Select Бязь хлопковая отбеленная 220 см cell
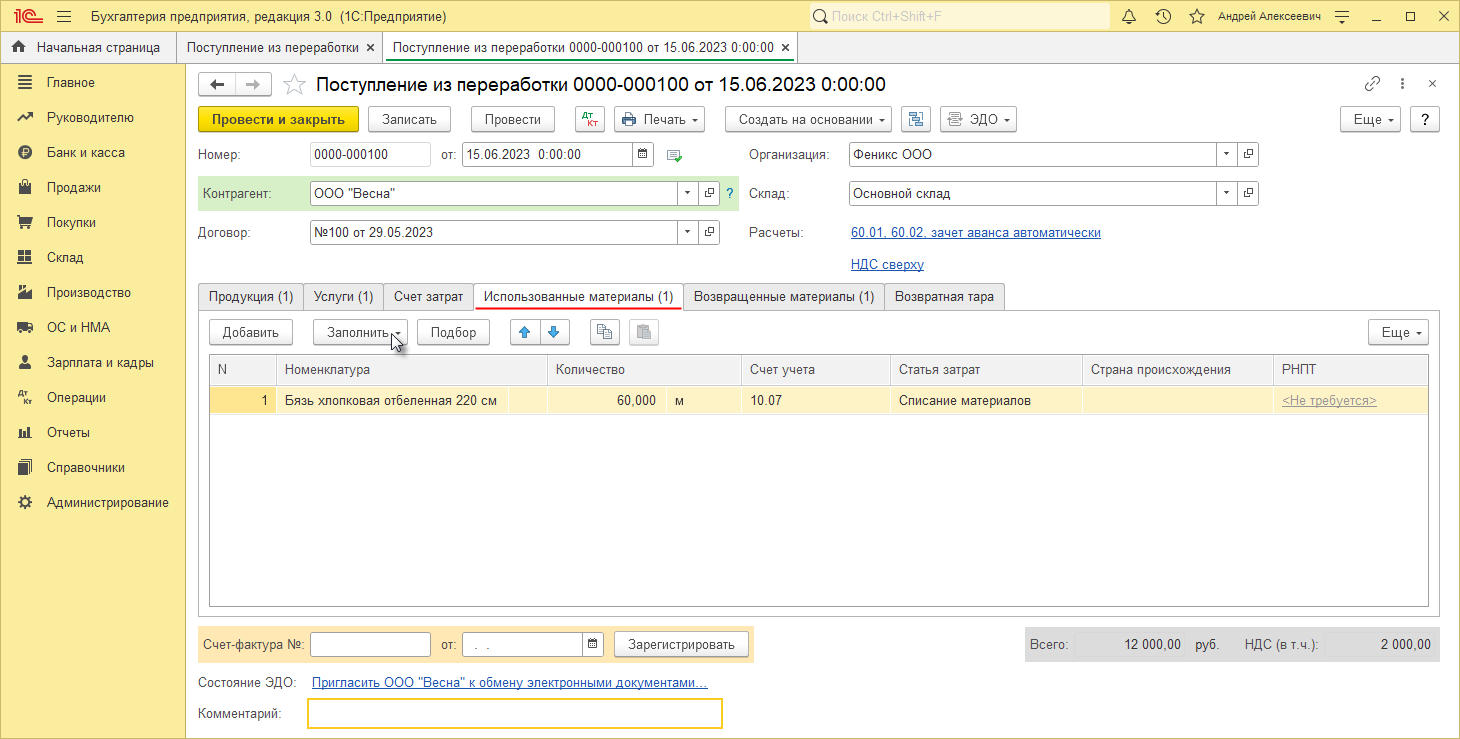This screenshot has height=739, width=1460. point(392,401)
